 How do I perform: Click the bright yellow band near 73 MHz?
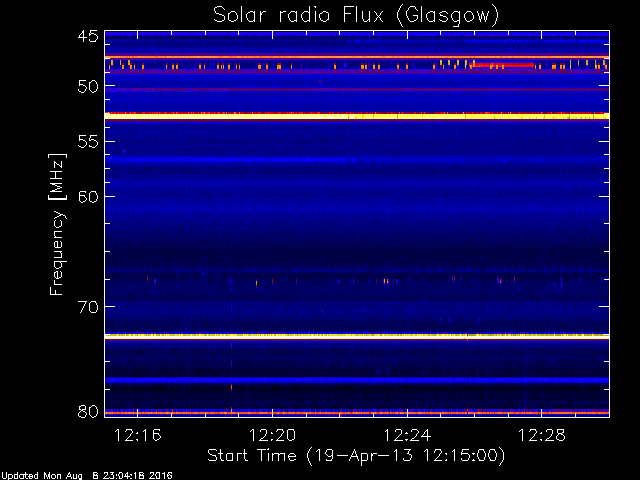[x=357, y=337]
